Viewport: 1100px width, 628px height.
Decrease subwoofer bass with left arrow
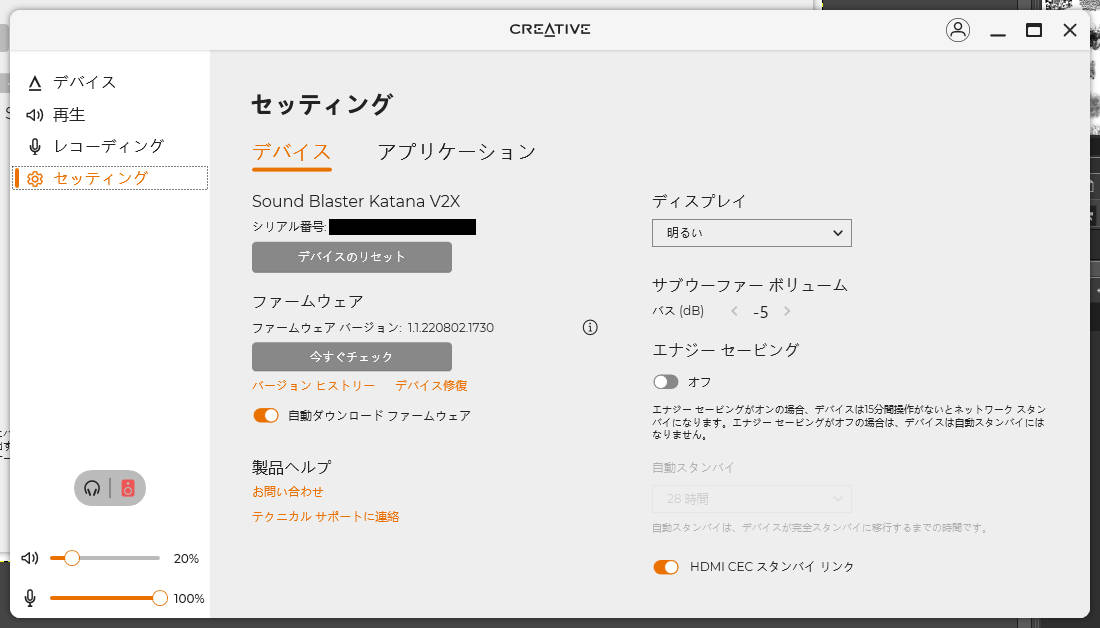[x=735, y=311]
